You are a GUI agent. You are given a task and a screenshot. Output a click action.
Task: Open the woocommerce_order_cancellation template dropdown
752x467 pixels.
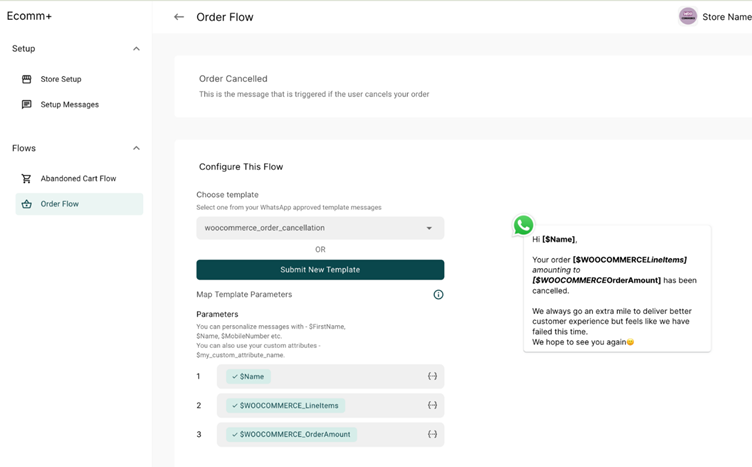click(320, 228)
